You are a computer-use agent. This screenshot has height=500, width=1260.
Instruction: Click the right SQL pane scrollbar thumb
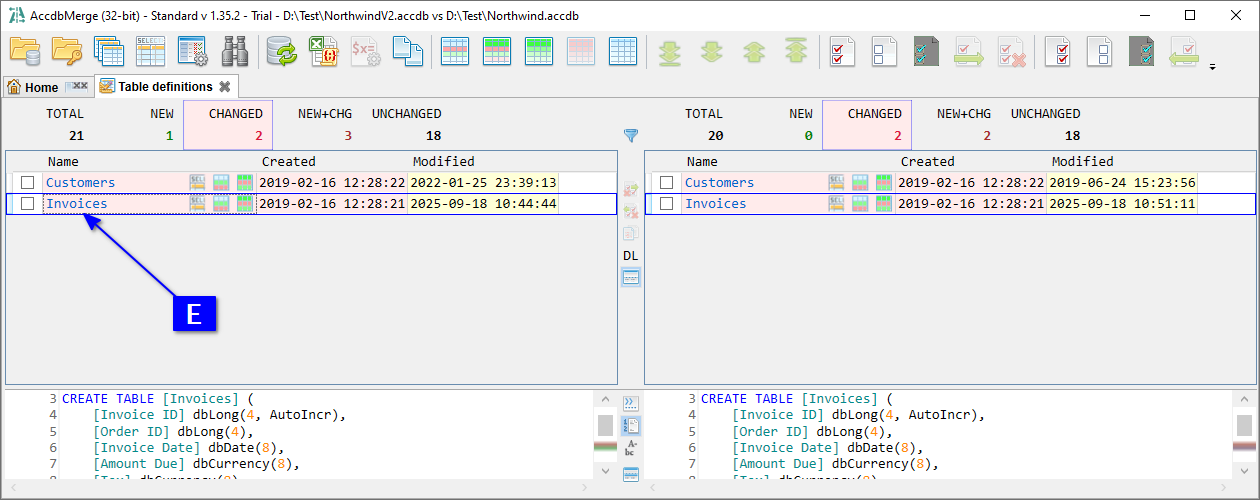(x=1244, y=423)
